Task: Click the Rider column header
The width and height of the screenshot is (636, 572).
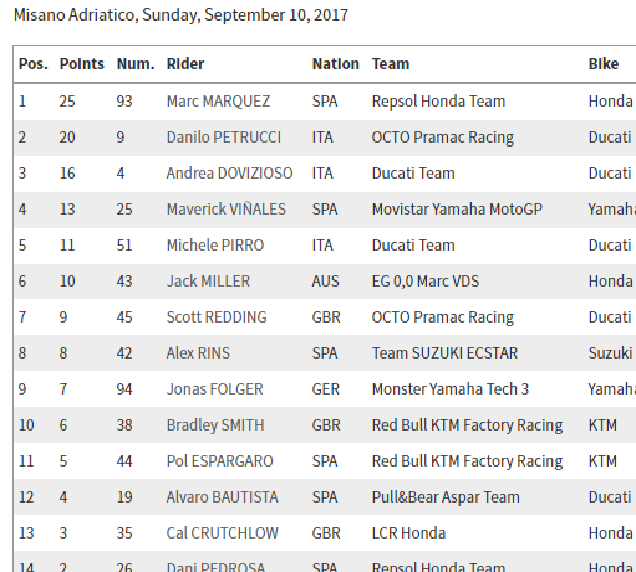Action: [x=185, y=64]
